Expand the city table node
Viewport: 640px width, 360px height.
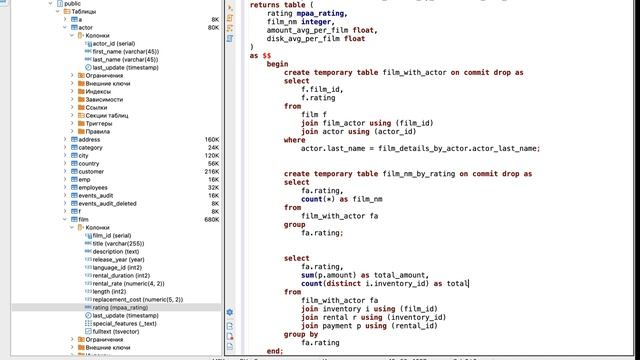(x=65, y=156)
